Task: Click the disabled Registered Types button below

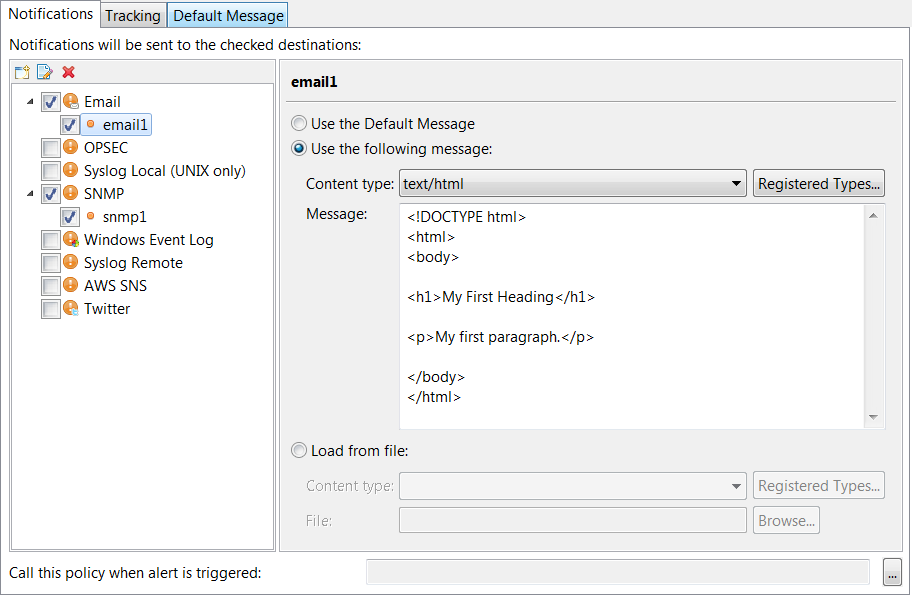Action: (x=819, y=486)
